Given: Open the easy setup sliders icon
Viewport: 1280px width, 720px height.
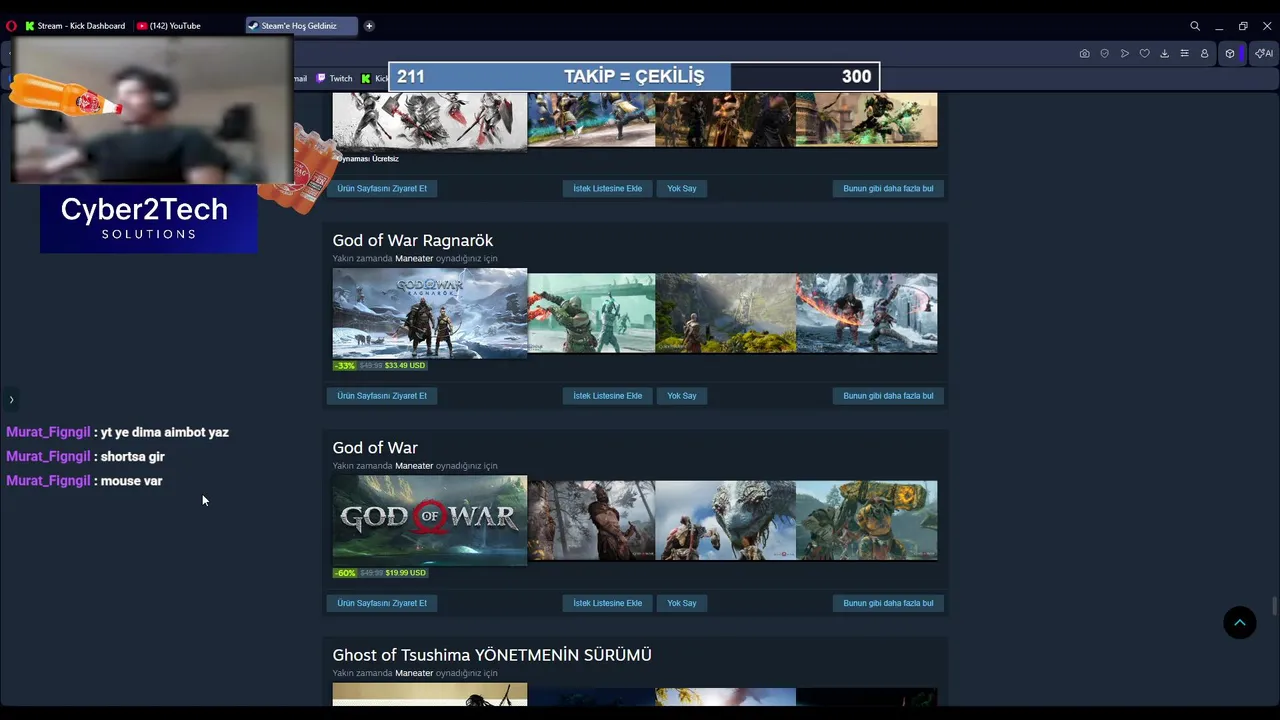Looking at the screenshot, I should coord(1184,53).
